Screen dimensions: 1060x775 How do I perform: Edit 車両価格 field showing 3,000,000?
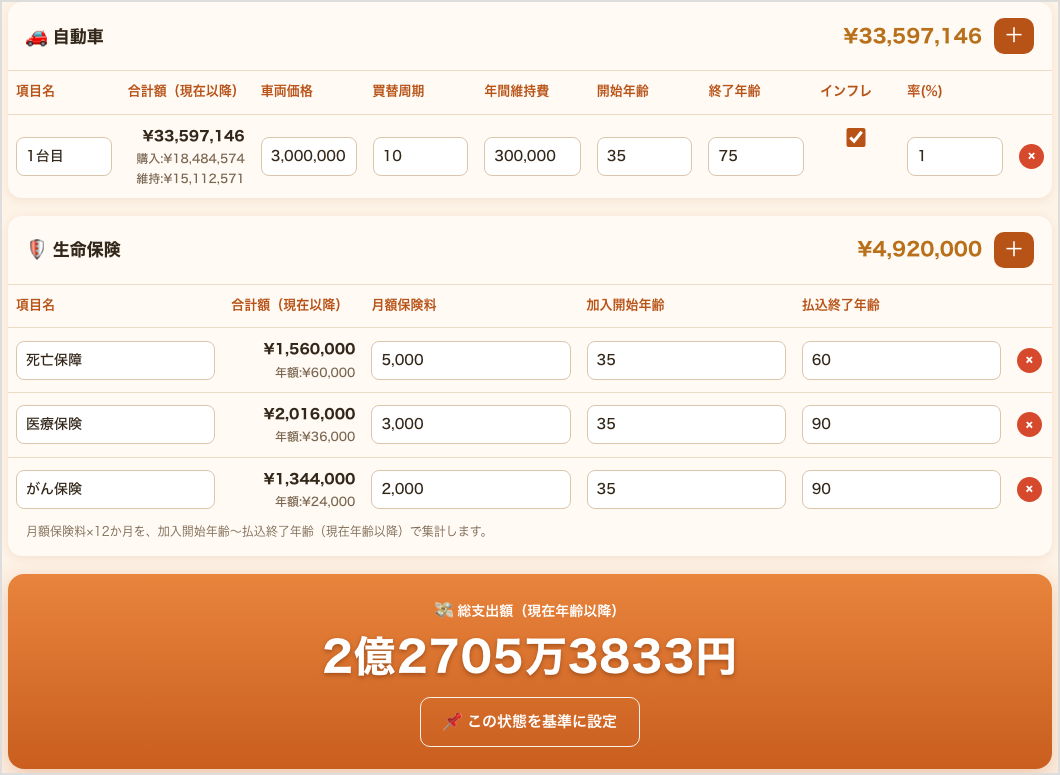pyautogui.click(x=308, y=156)
